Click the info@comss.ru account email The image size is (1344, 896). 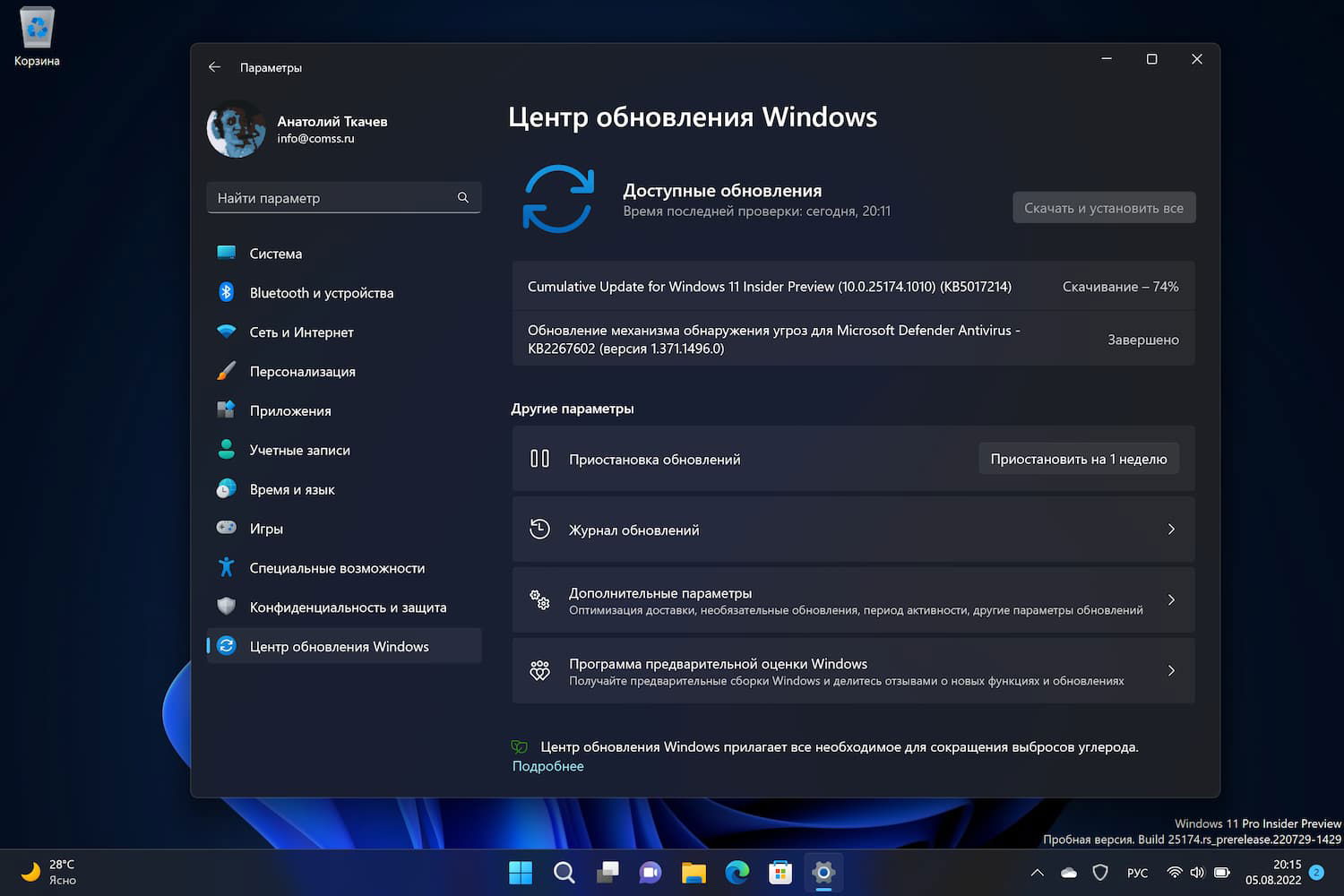pos(315,139)
